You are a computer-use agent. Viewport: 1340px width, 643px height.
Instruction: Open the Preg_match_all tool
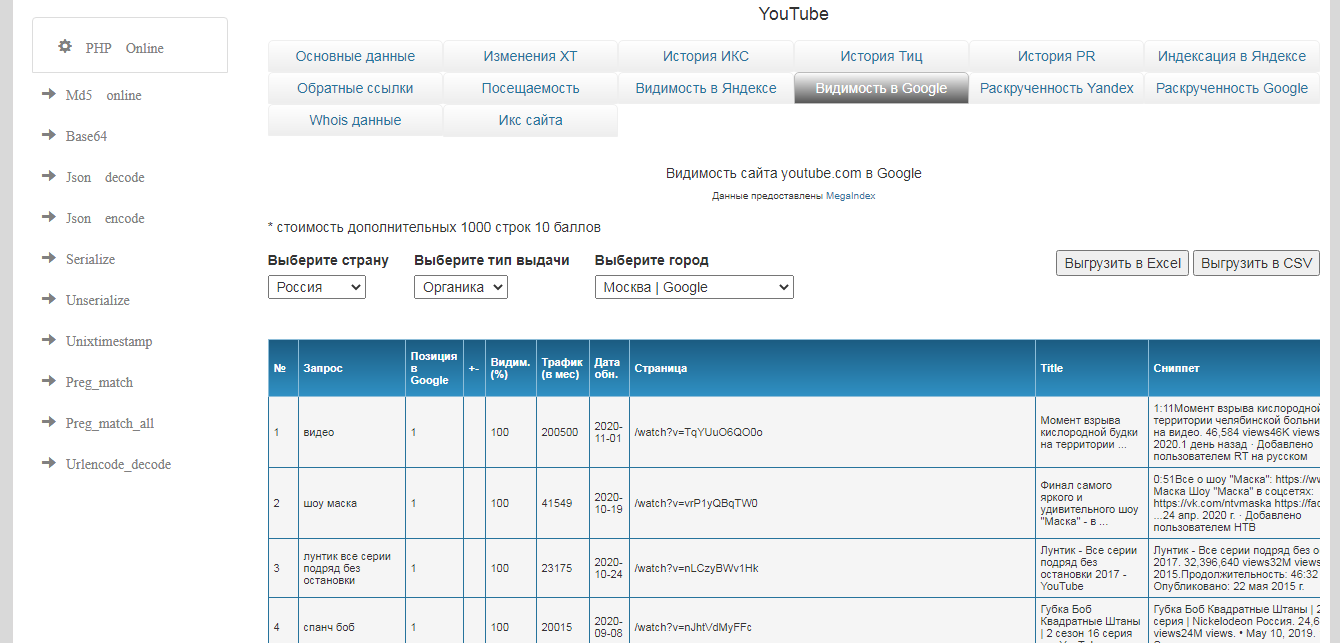pyautogui.click(x=110, y=424)
